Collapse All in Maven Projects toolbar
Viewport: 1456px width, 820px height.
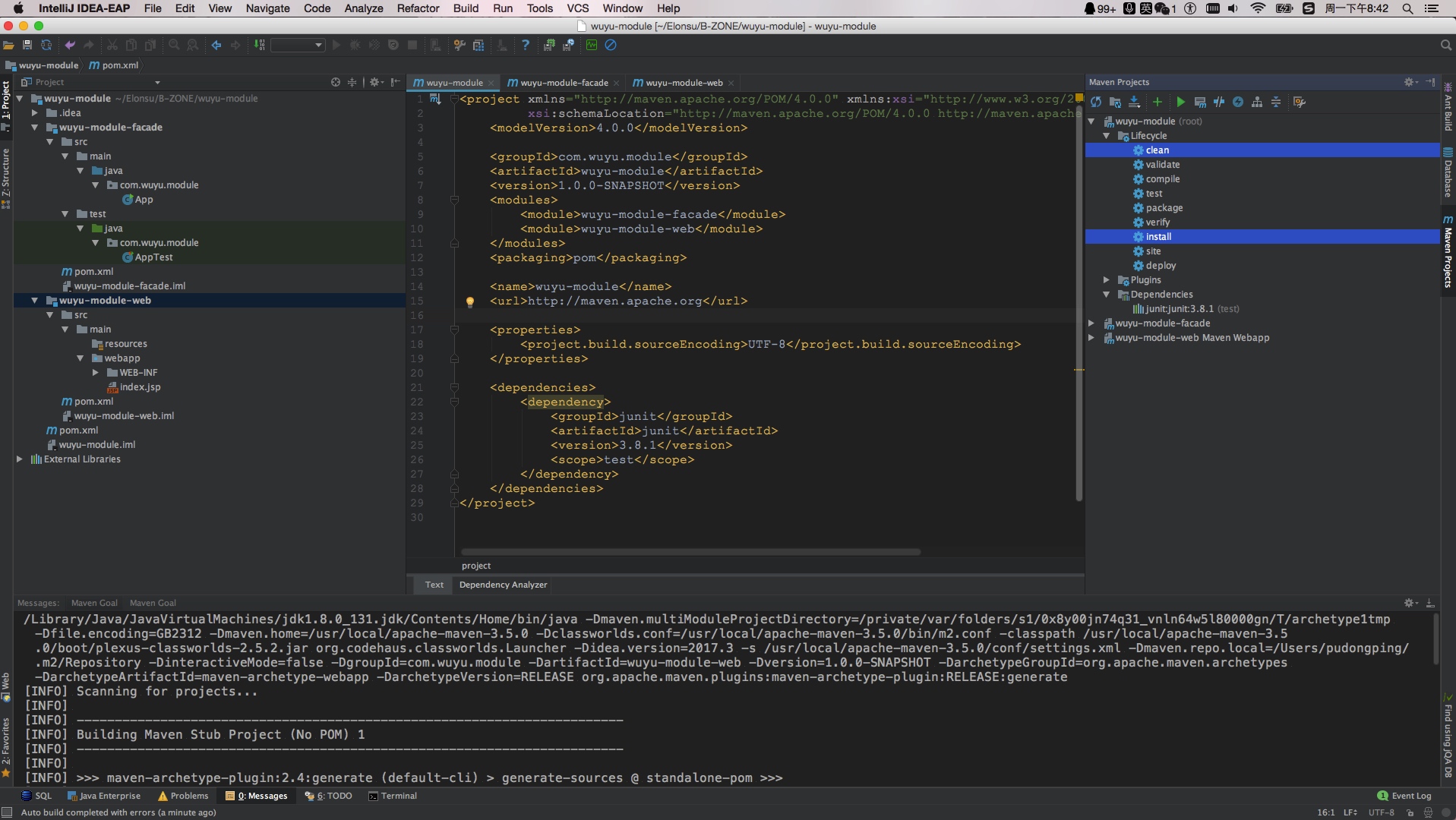click(1276, 102)
